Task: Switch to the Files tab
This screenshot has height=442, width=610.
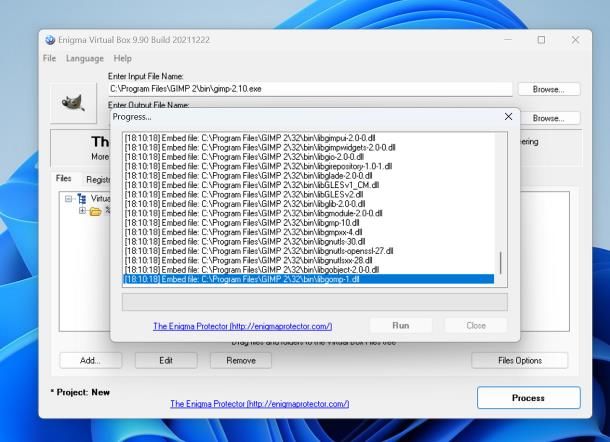Action: click(63, 179)
